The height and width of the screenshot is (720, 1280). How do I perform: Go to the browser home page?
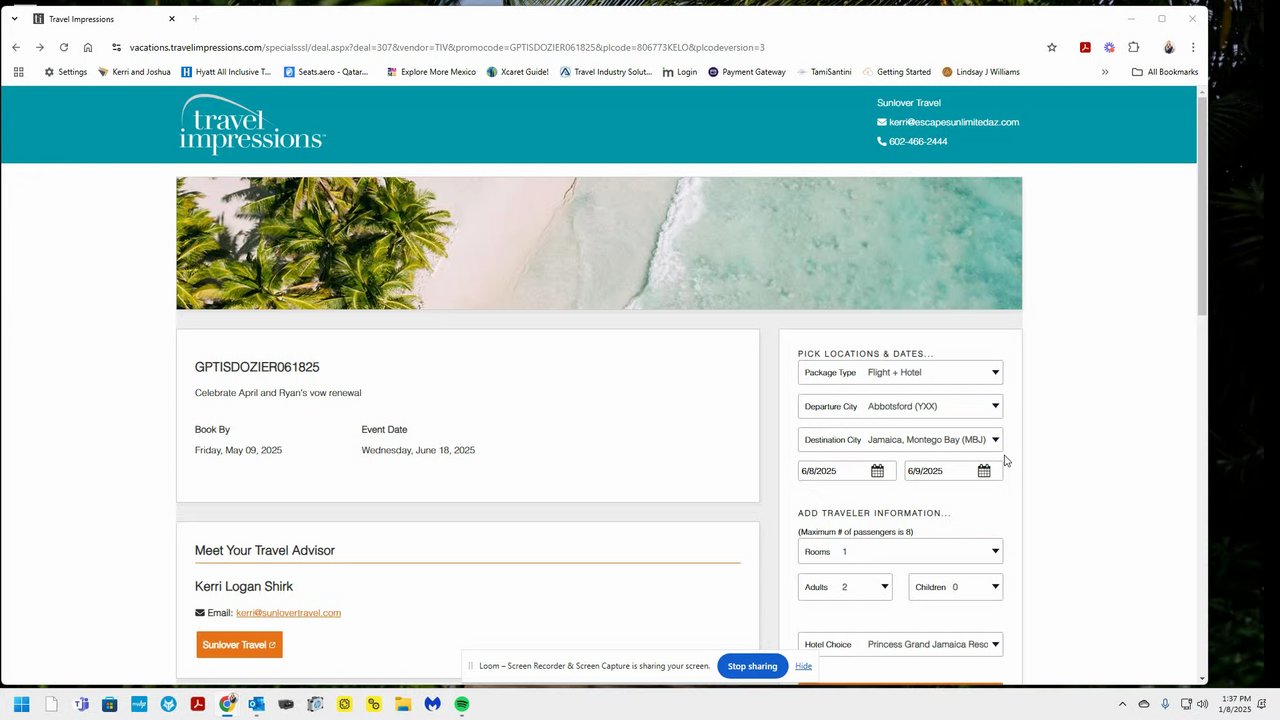pos(88,47)
